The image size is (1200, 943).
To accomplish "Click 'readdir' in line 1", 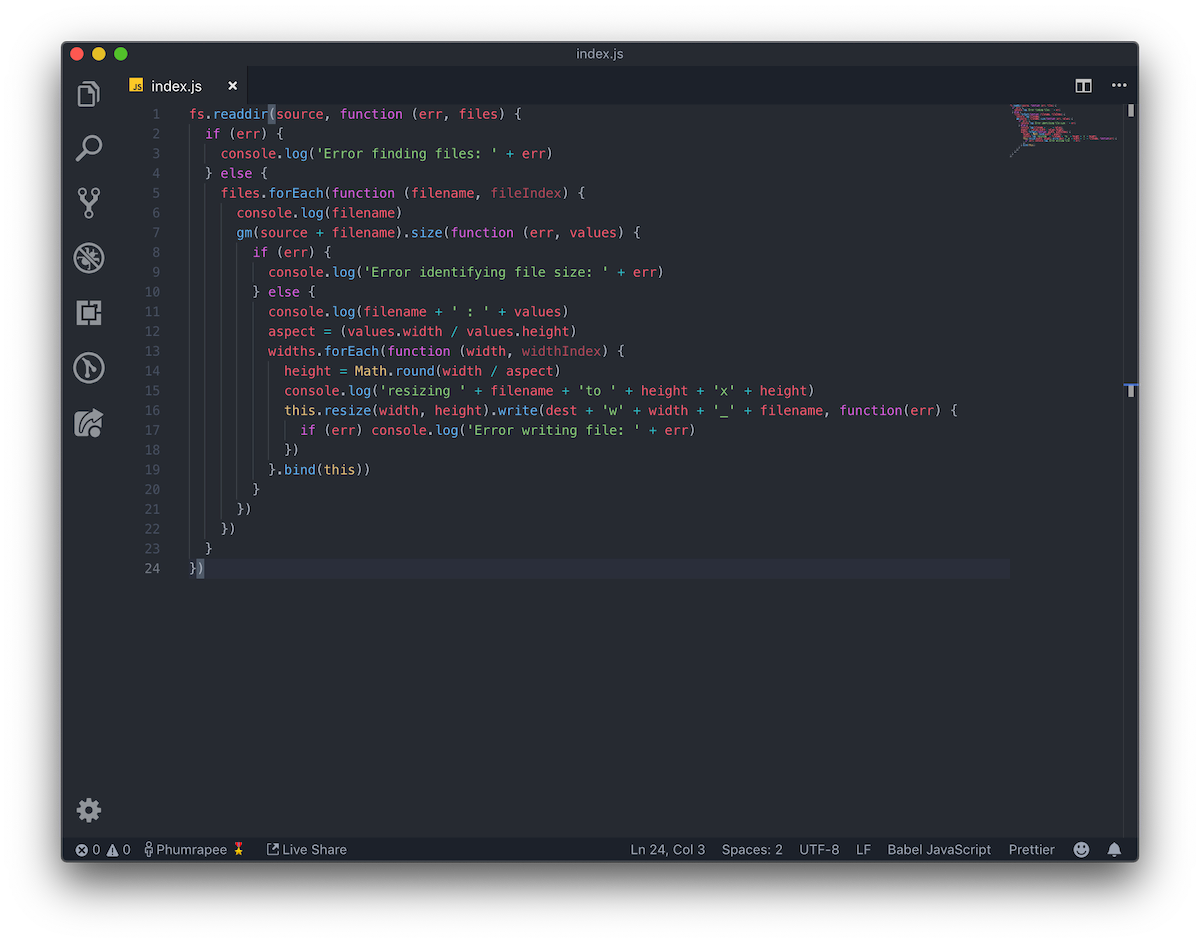I will [240, 114].
